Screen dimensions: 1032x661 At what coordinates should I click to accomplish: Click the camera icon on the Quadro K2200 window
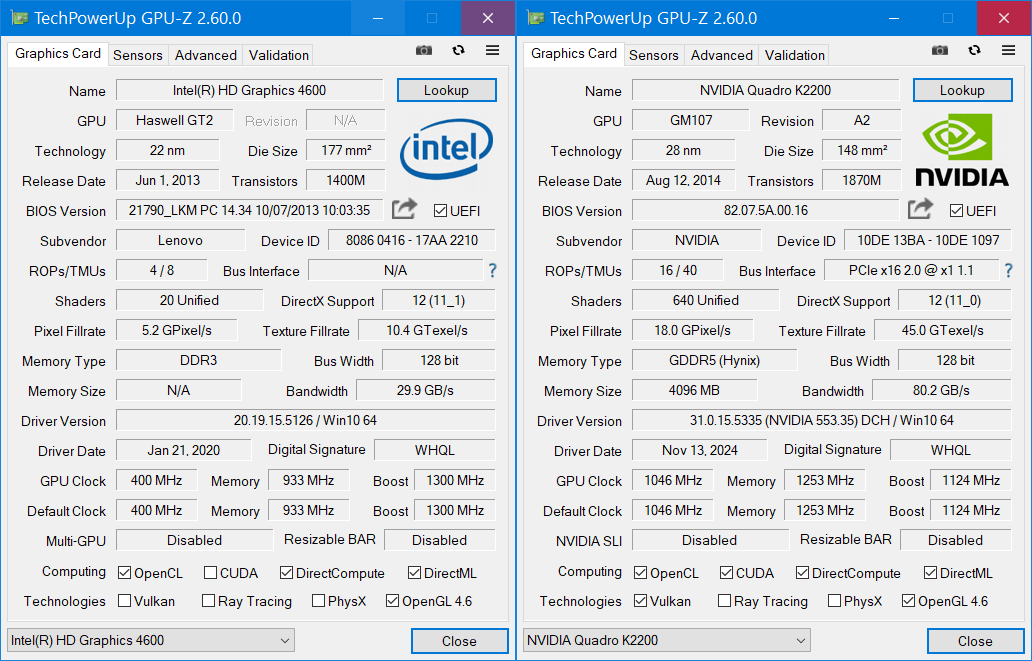tap(939, 49)
